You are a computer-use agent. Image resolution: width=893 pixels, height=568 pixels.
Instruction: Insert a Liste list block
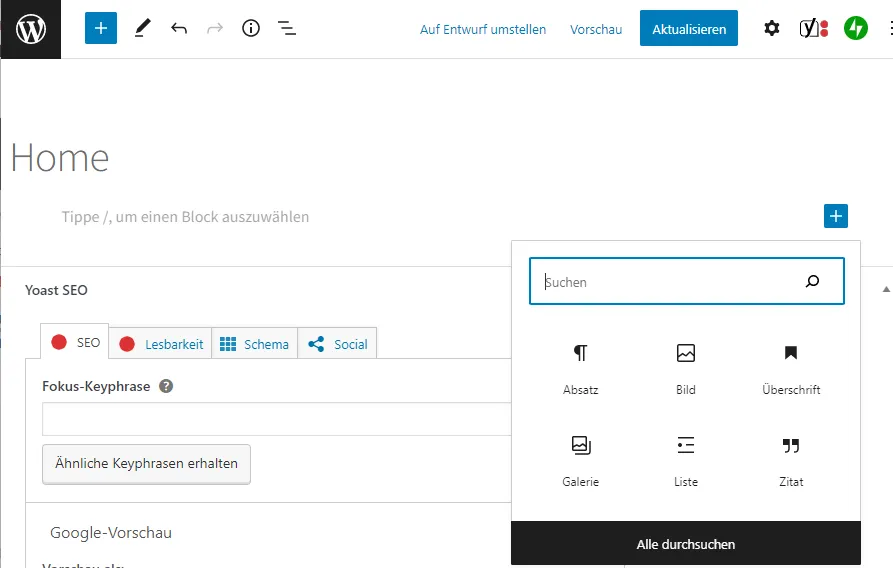pos(686,461)
